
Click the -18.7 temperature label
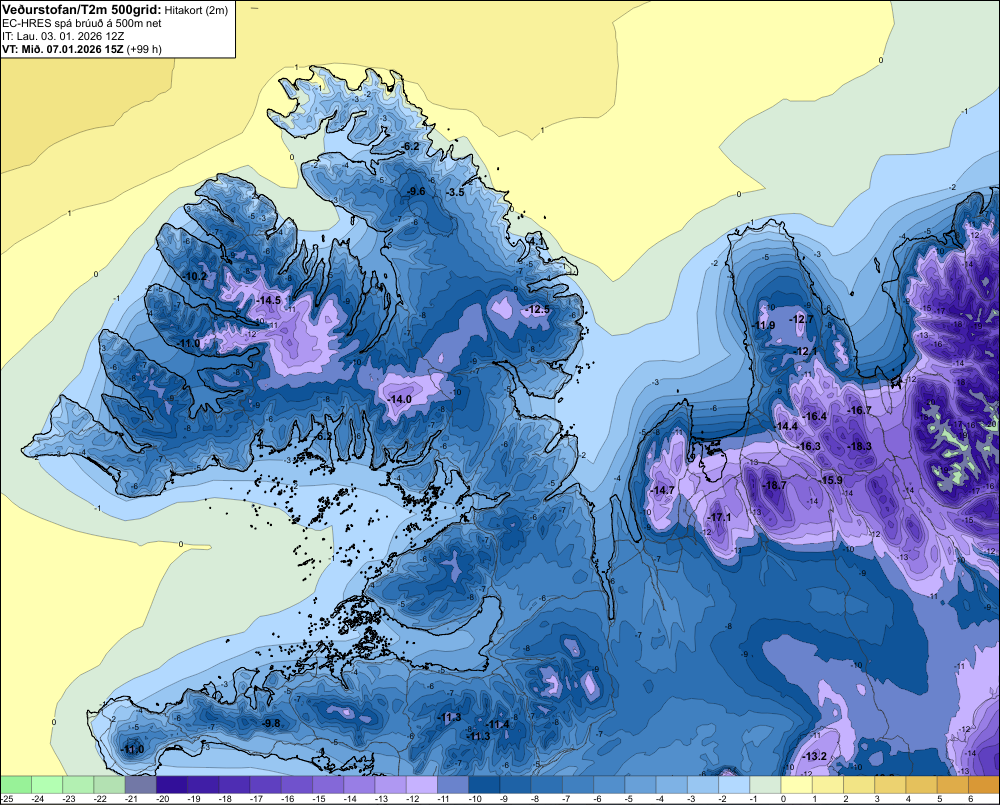click(x=774, y=485)
